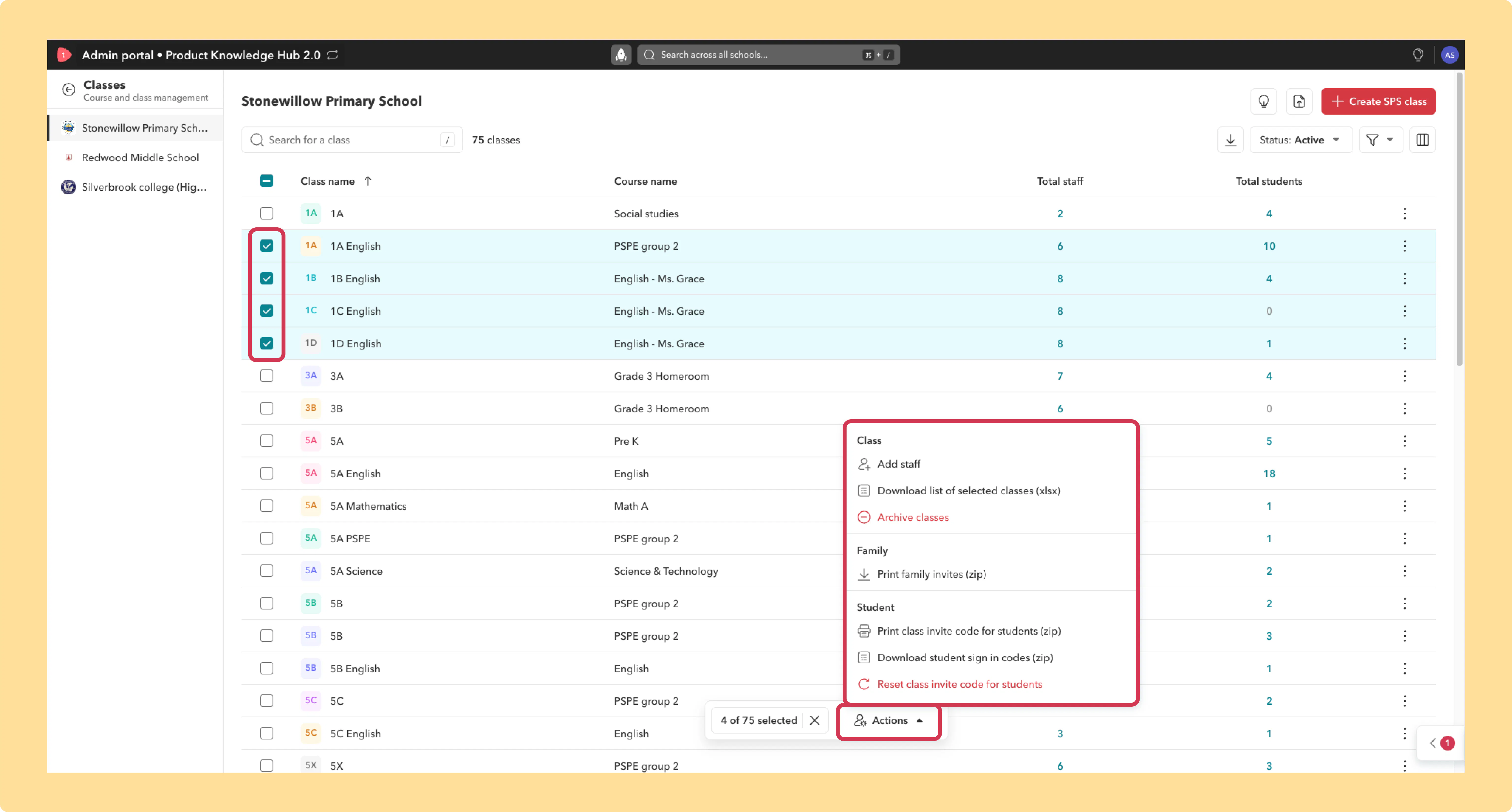Click the back arrow beside Classes
Screen dimensions: 1512x812
(x=69, y=90)
